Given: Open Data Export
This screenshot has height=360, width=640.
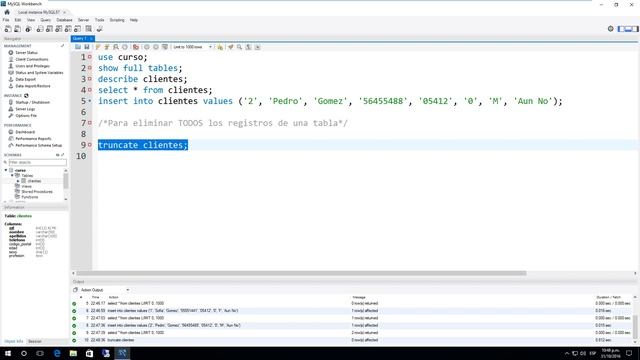Looking at the screenshot, I should [x=26, y=79].
